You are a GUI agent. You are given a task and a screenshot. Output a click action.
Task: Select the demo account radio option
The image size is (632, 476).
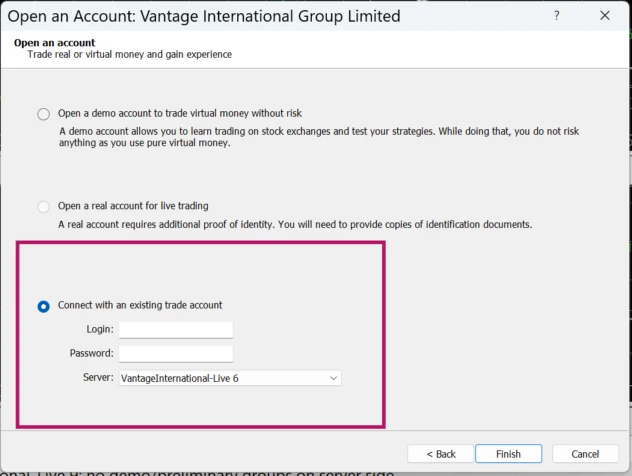tap(44, 114)
